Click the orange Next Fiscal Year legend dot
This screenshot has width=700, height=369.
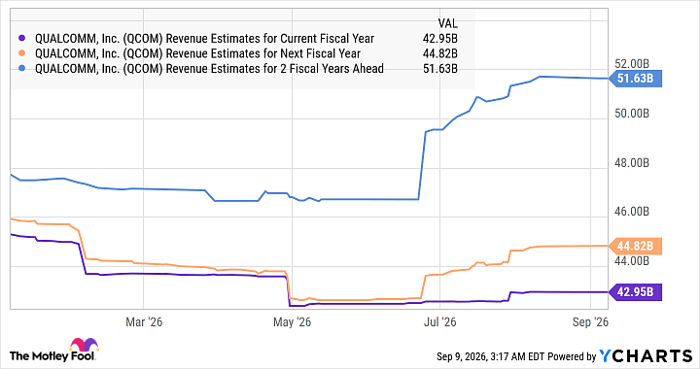click(22, 54)
